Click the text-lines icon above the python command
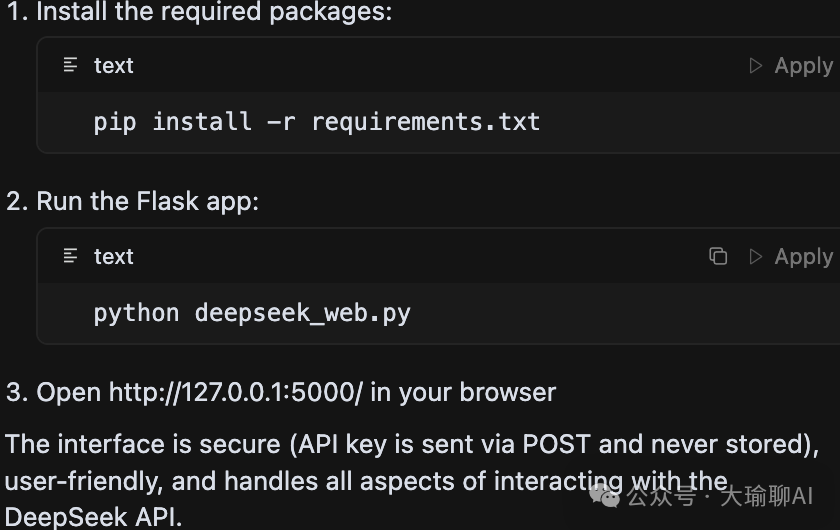 pyautogui.click(x=70, y=256)
